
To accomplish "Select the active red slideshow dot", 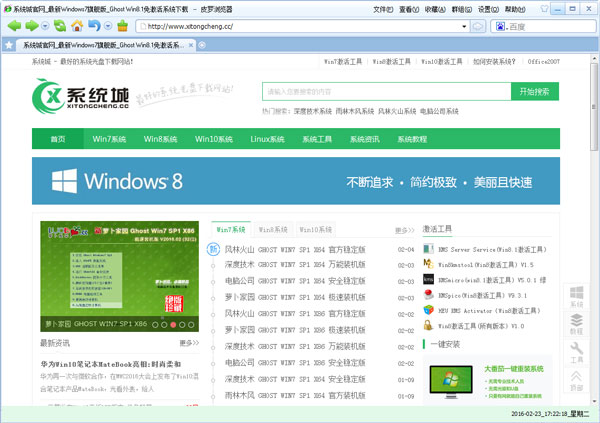I will (x=173, y=325).
